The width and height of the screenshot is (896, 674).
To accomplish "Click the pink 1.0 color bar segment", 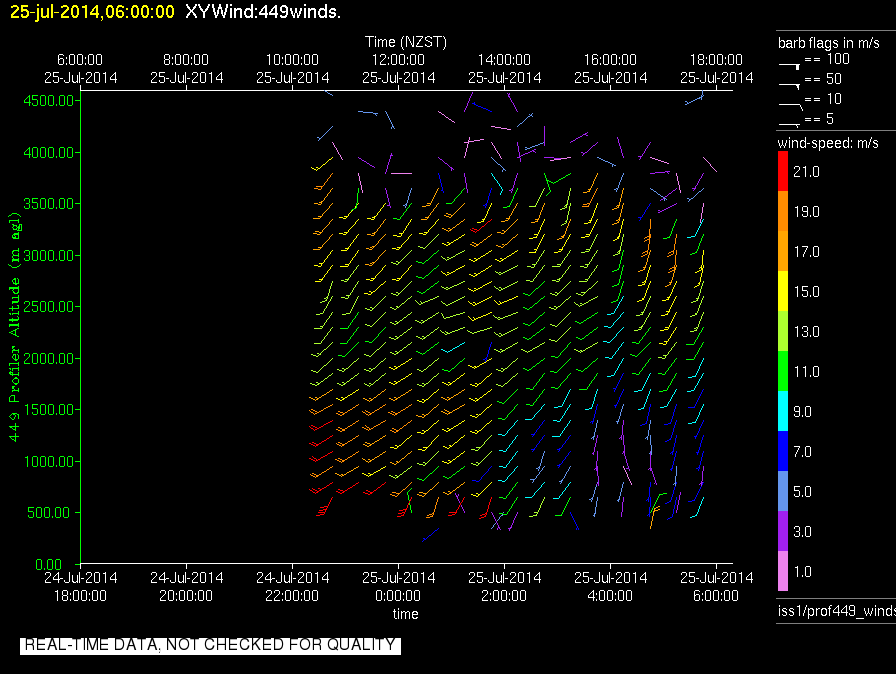I will (x=782, y=571).
